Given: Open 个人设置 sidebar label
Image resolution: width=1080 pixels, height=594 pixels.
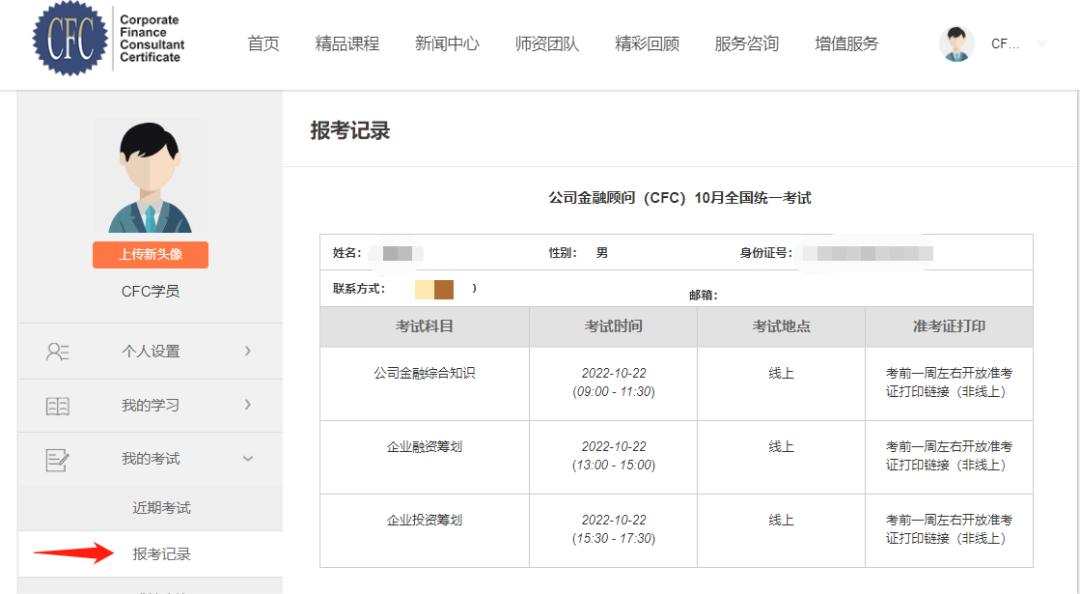Looking at the screenshot, I should pos(151,351).
